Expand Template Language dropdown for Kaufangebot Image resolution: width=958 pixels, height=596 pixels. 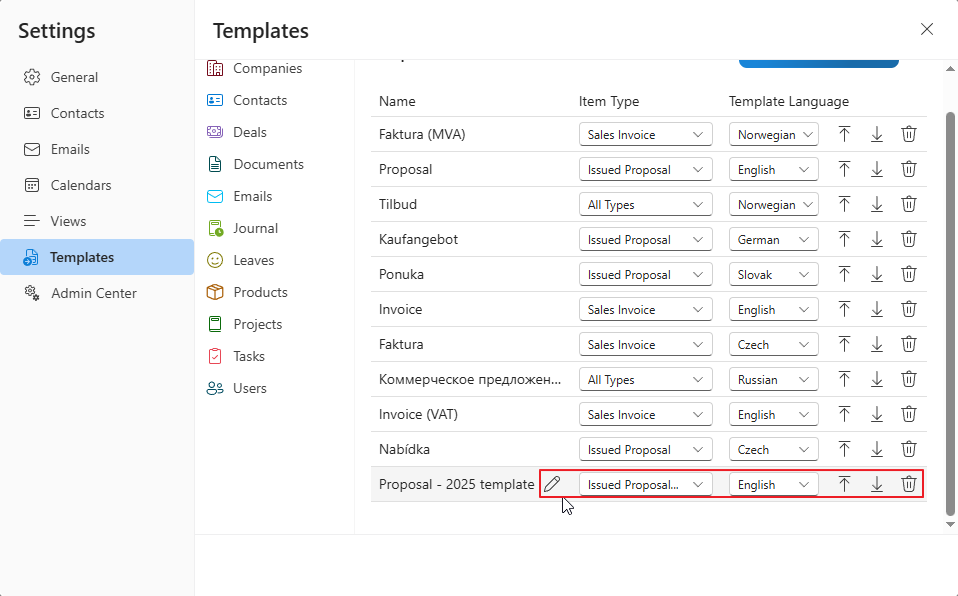click(x=773, y=239)
